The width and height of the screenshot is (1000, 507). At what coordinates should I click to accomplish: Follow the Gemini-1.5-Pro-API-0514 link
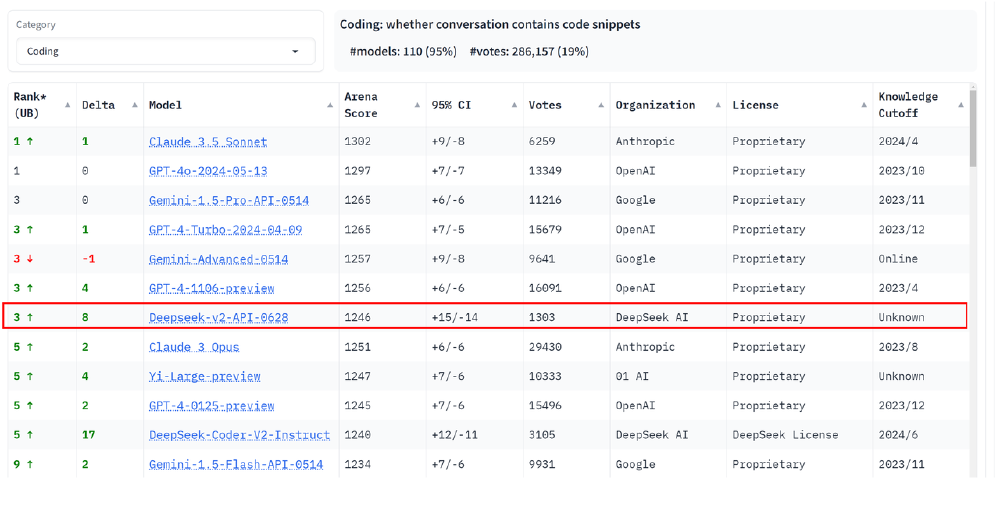229,200
